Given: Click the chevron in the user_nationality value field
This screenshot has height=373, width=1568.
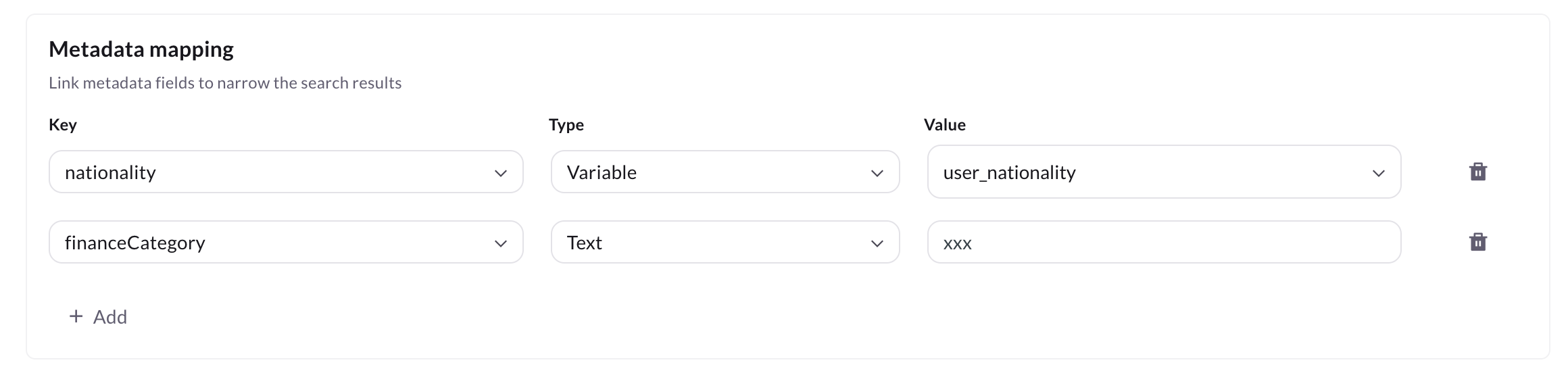Looking at the screenshot, I should [x=1378, y=173].
